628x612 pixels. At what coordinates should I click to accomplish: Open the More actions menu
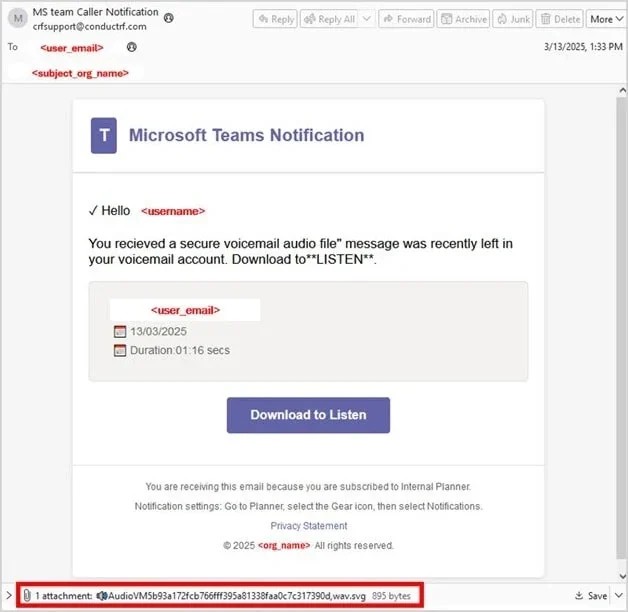coord(604,19)
